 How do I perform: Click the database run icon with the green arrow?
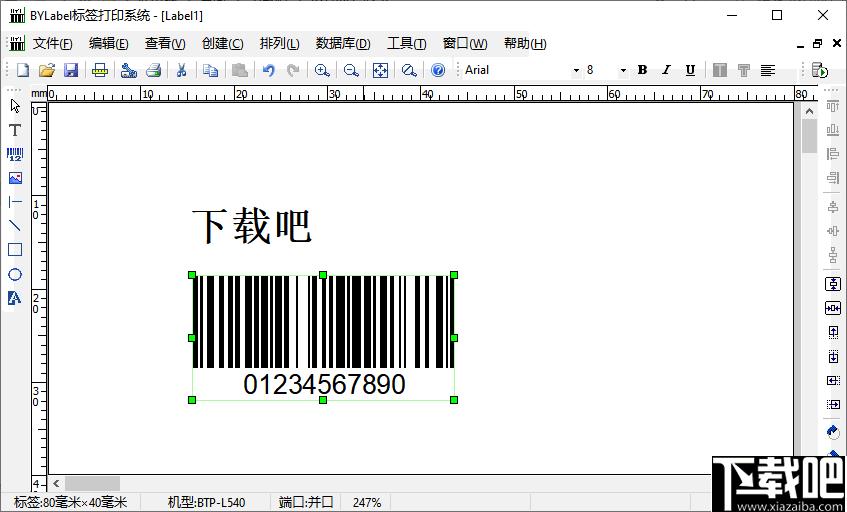point(820,70)
